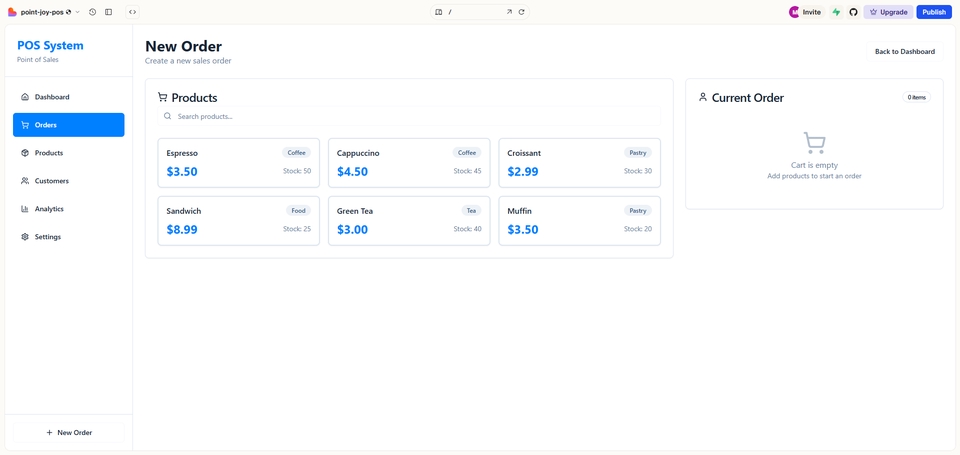Click the empty cart icon
Viewport: 960px width, 455px height.
[x=814, y=143]
